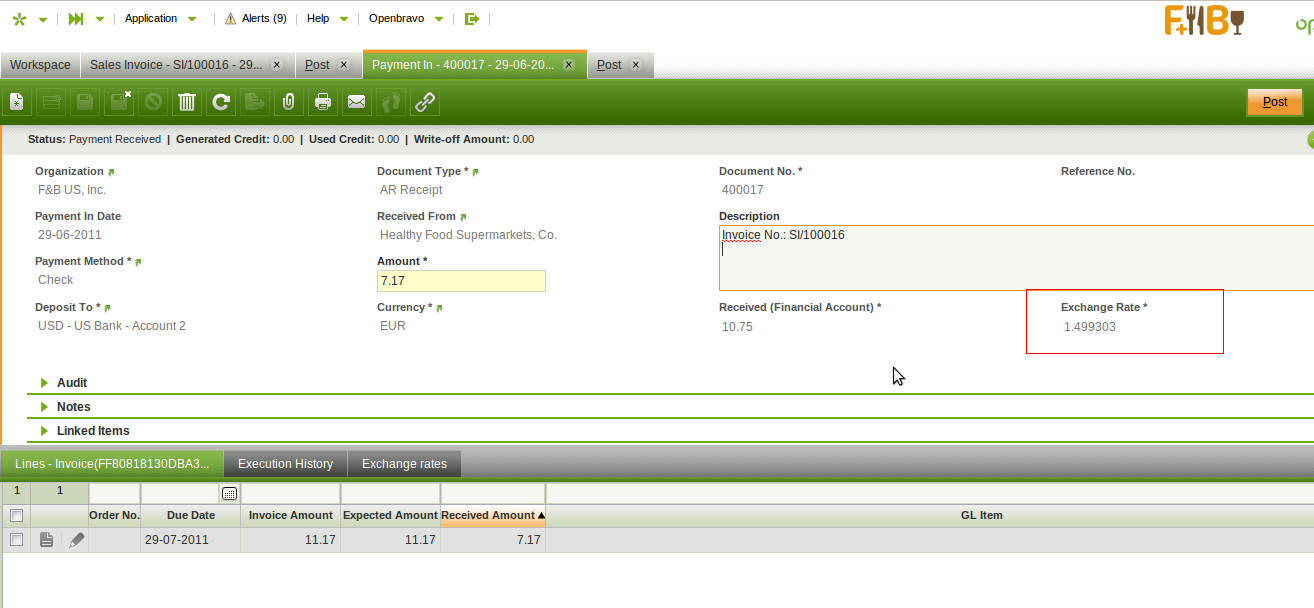The image size is (1314, 608).
Task: Close the first Post tab
Action: (343, 65)
